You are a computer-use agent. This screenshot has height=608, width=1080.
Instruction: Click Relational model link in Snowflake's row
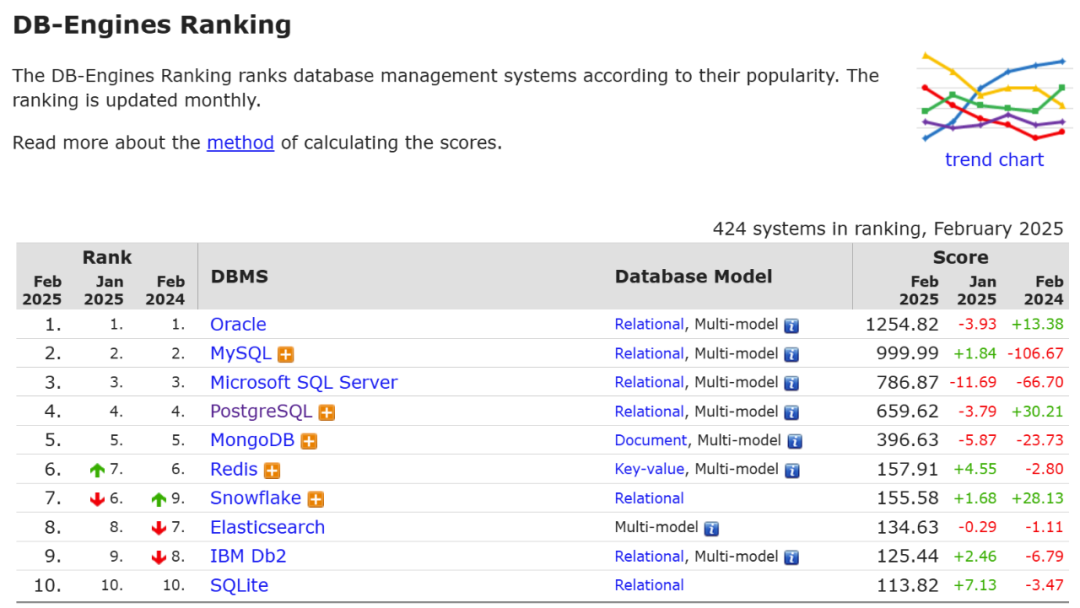[649, 498]
